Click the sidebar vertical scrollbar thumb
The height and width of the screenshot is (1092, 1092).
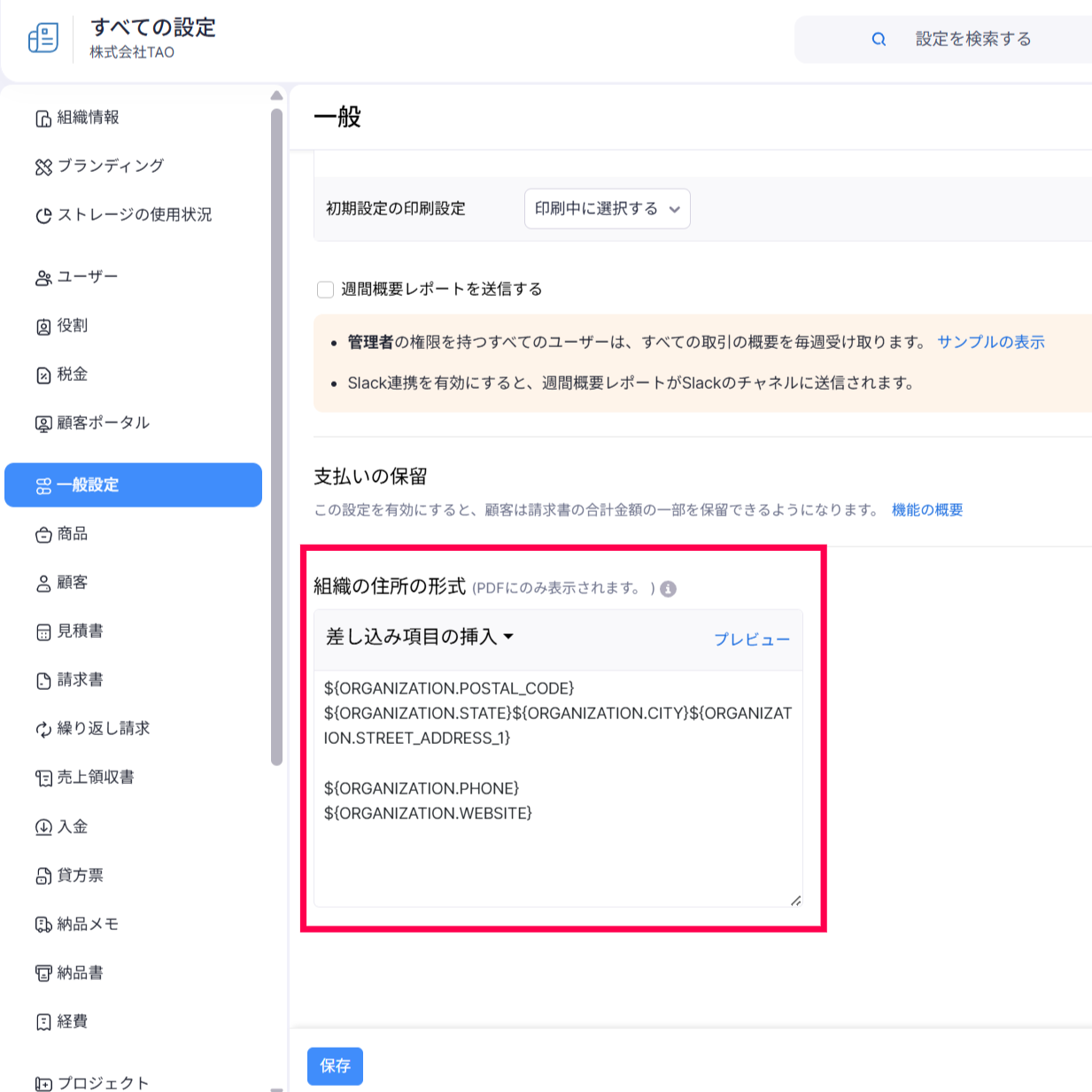276,434
